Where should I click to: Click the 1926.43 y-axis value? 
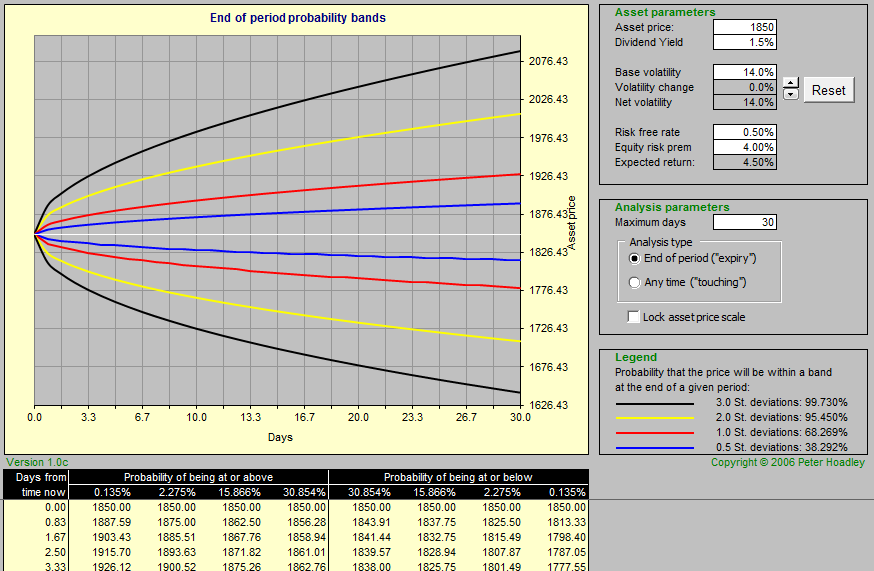[x=548, y=176]
